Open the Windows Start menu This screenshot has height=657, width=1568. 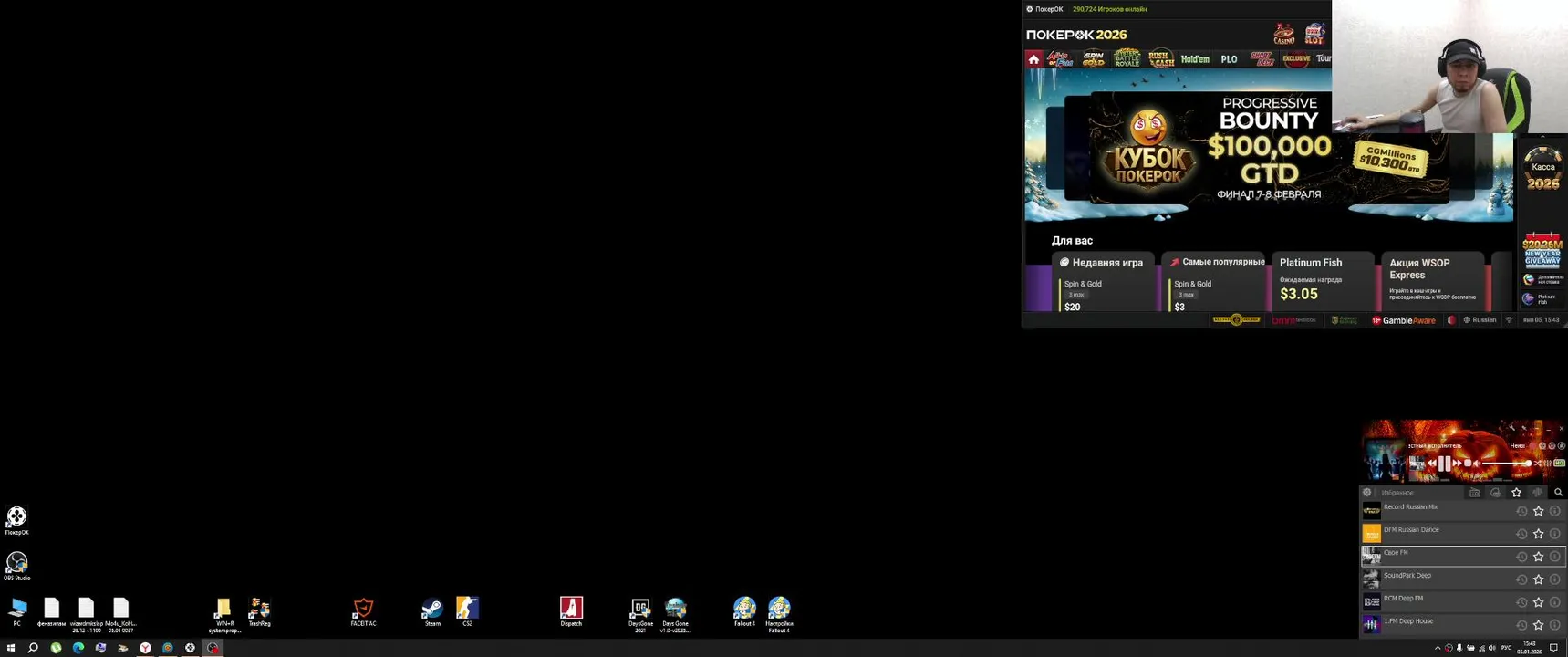point(11,648)
